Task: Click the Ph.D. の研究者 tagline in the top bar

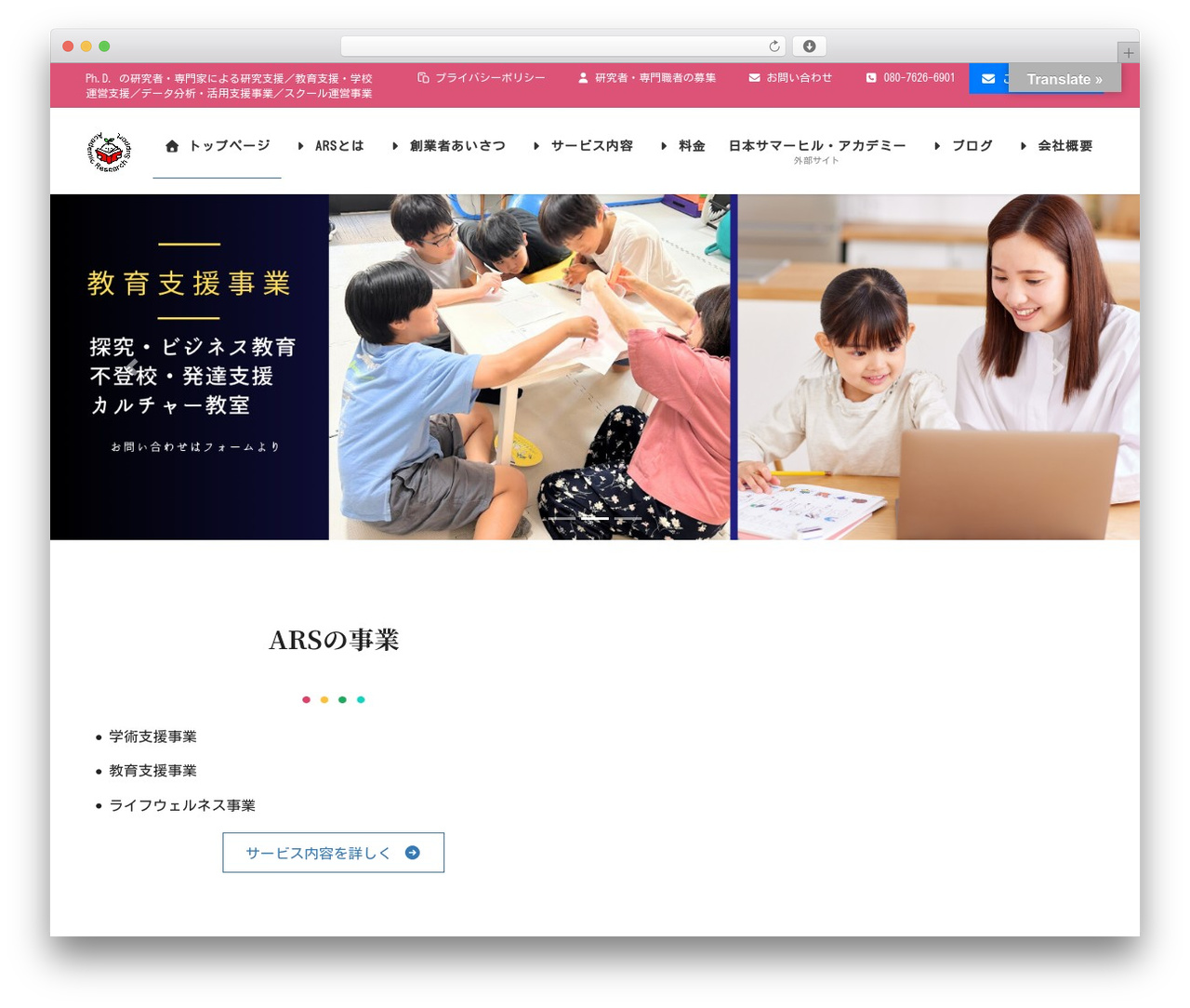Action: [x=229, y=86]
